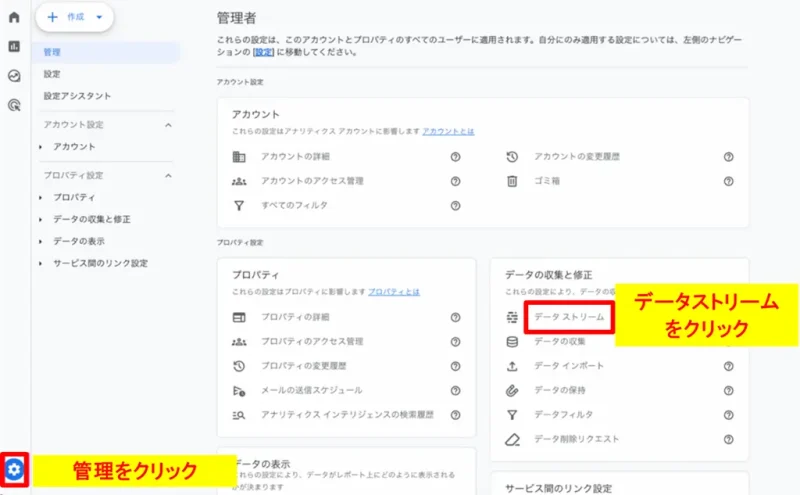Image resolution: width=800 pixels, height=495 pixels.
Task: Click the プロパティの変更履歴 history icon
Action: (x=239, y=366)
